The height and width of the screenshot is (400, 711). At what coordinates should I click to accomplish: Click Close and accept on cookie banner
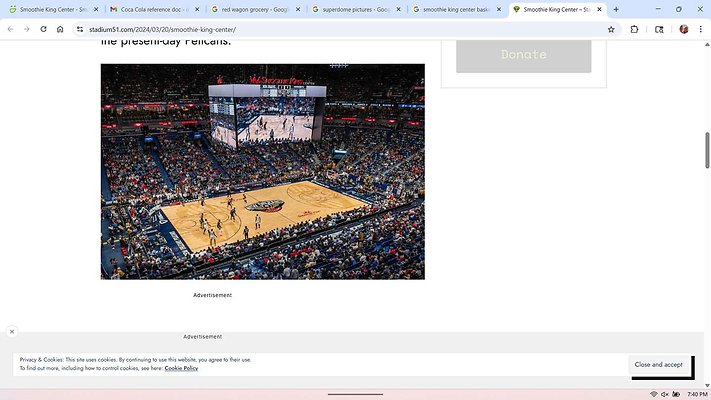click(x=658, y=365)
